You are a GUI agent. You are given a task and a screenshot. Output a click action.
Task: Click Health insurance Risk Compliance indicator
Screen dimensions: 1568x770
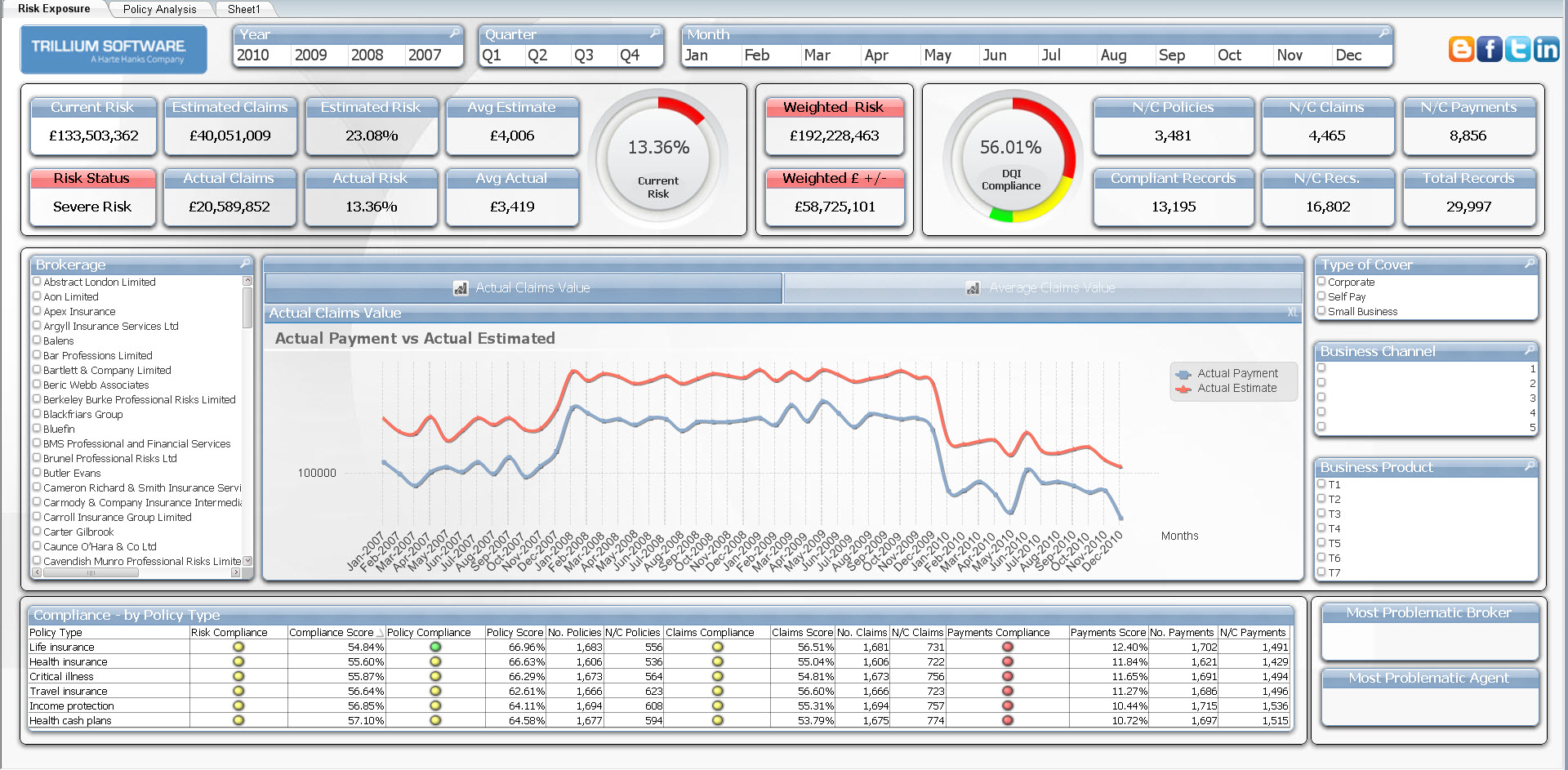(x=238, y=661)
